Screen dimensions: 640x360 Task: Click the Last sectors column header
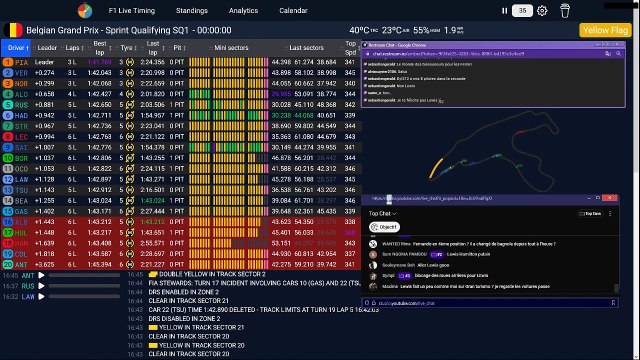(x=306, y=48)
